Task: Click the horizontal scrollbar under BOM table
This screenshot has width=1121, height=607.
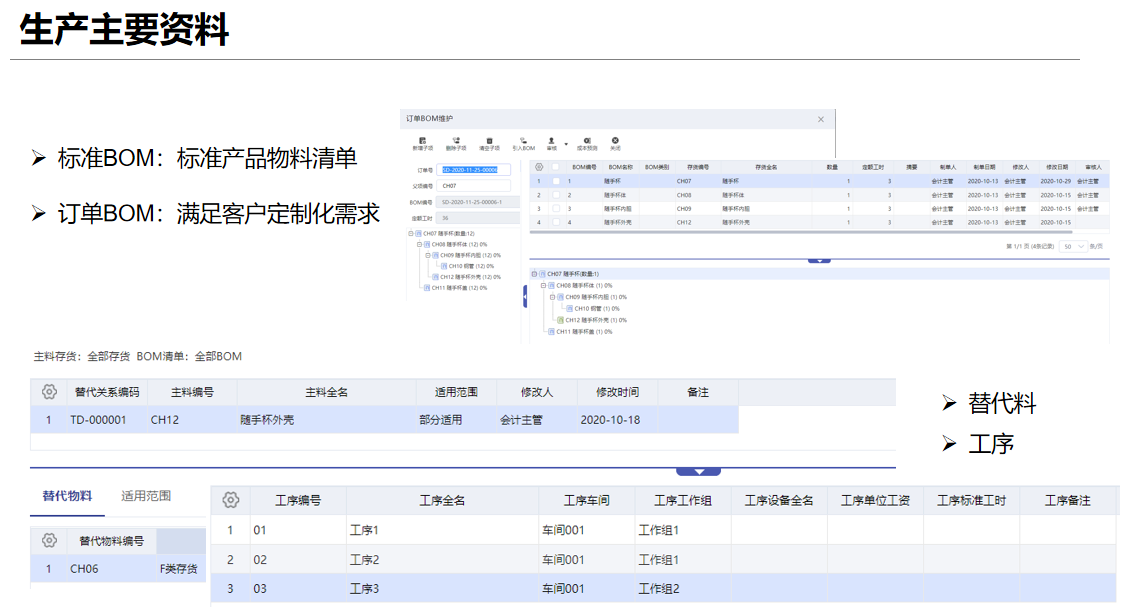Action: pyautogui.click(x=801, y=232)
